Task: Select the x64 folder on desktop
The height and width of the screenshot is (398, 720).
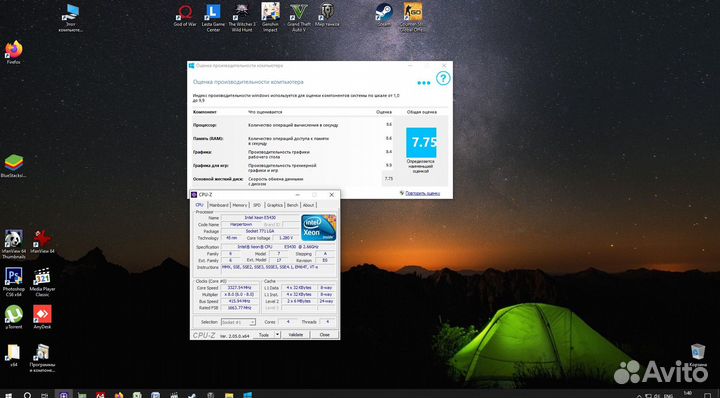Action: tap(14, 356)
